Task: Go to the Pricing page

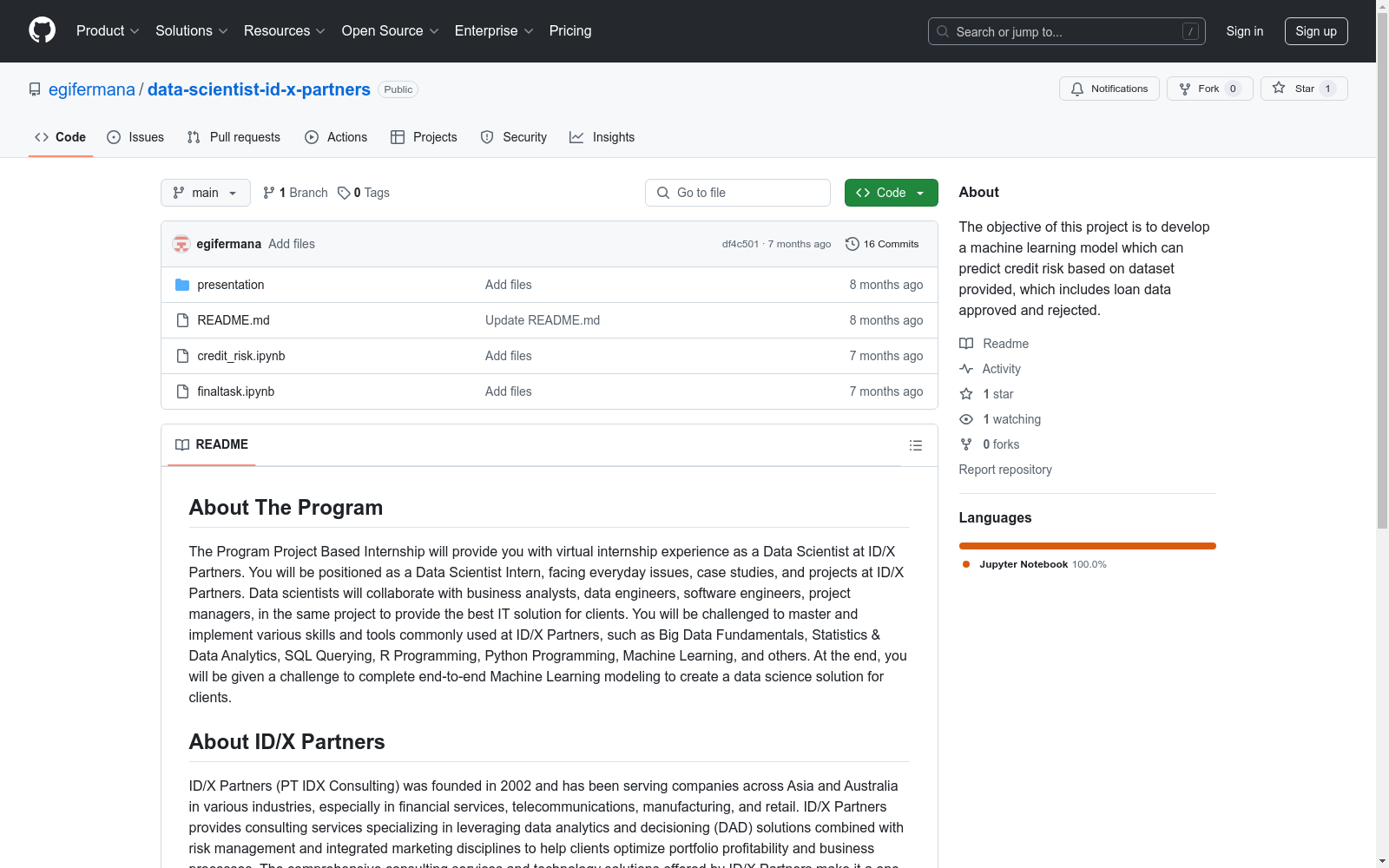Action: point(570,31)
